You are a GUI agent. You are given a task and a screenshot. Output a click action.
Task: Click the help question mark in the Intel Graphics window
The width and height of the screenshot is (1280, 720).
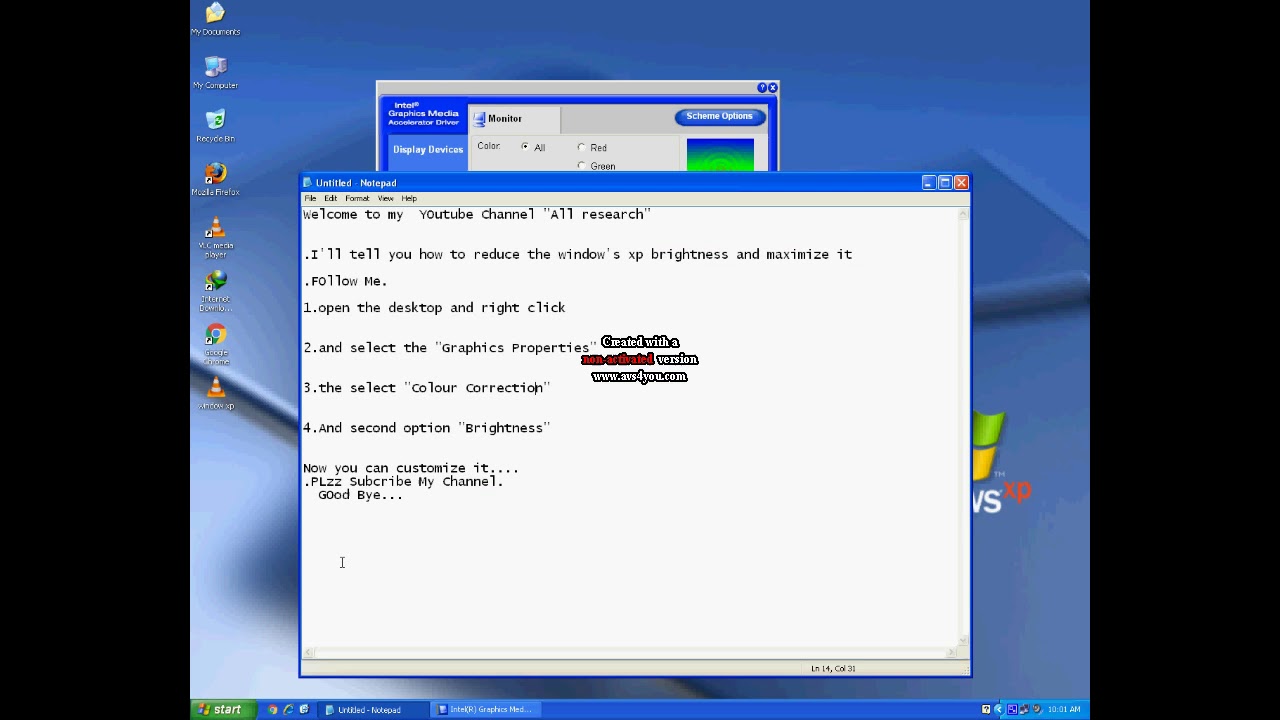click(x=762, y=88)
